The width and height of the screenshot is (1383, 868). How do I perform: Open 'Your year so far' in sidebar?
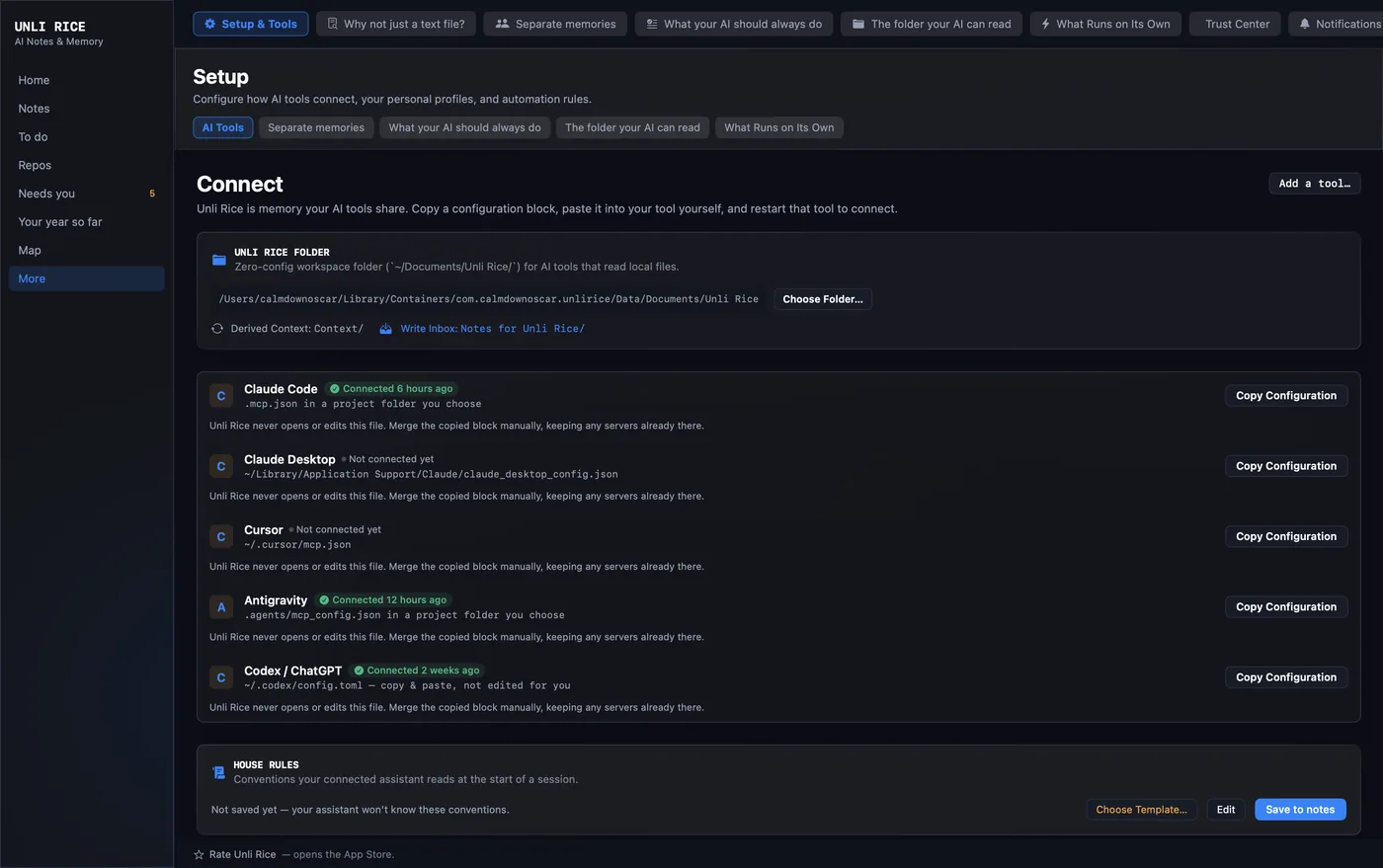87,222
